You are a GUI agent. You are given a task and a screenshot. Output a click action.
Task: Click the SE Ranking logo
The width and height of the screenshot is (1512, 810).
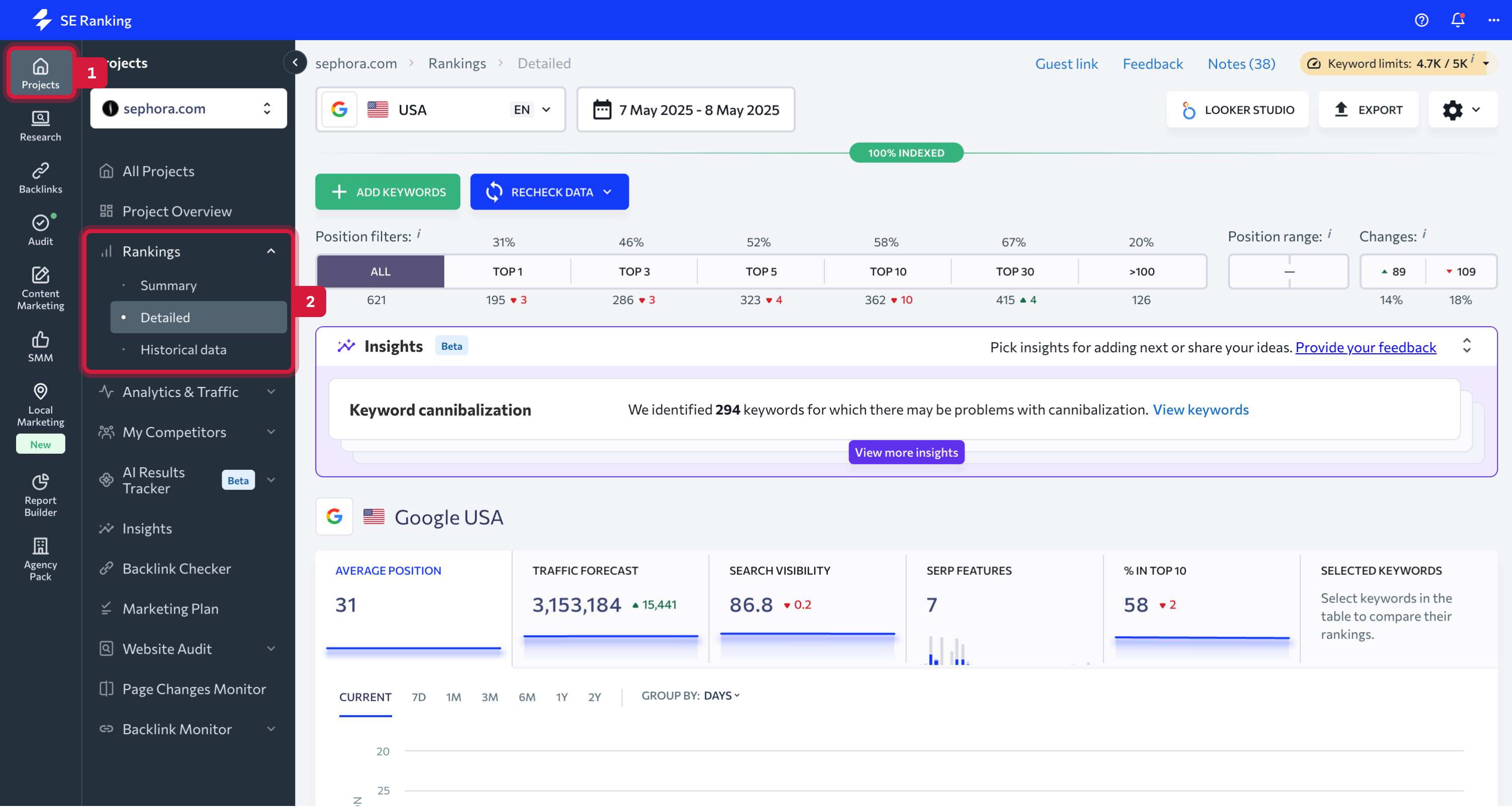pos(81,20)
